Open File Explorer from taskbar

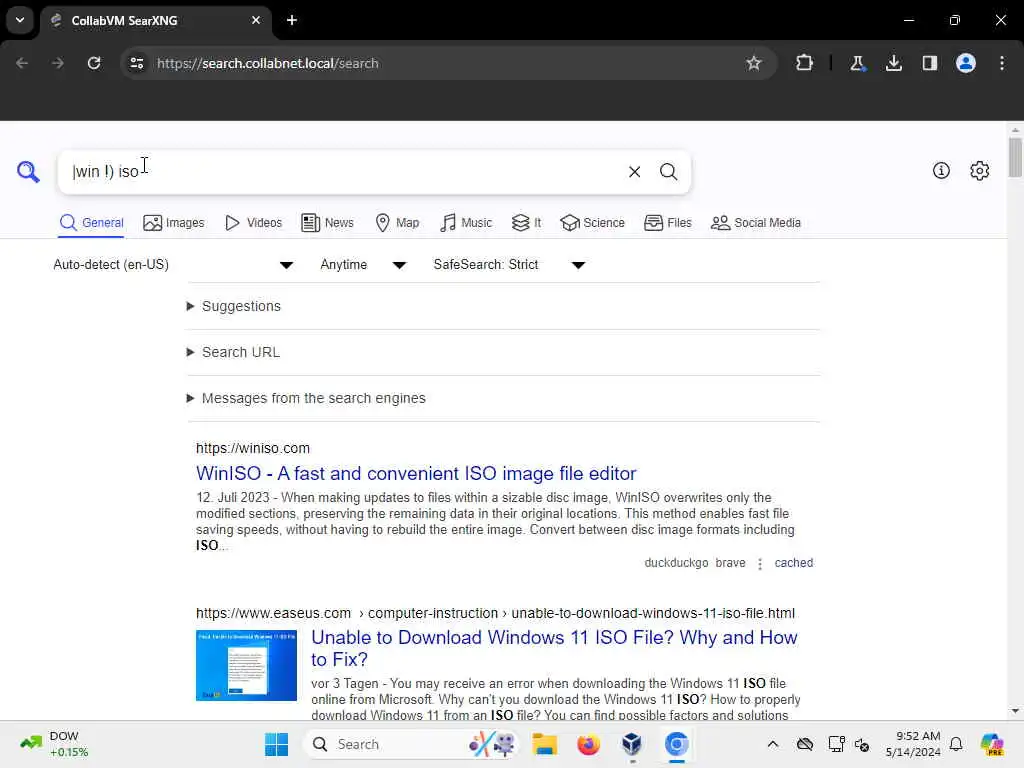pyautogui.click(x=544, y=744)
